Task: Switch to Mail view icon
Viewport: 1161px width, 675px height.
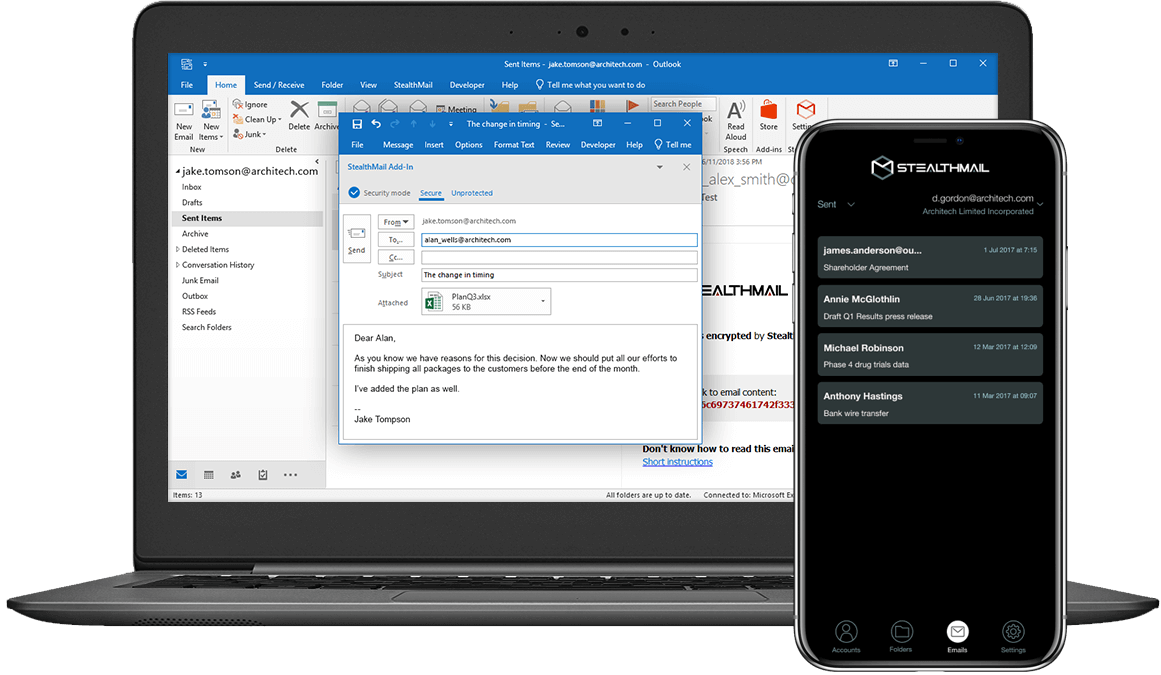Action: pos(181,475)
